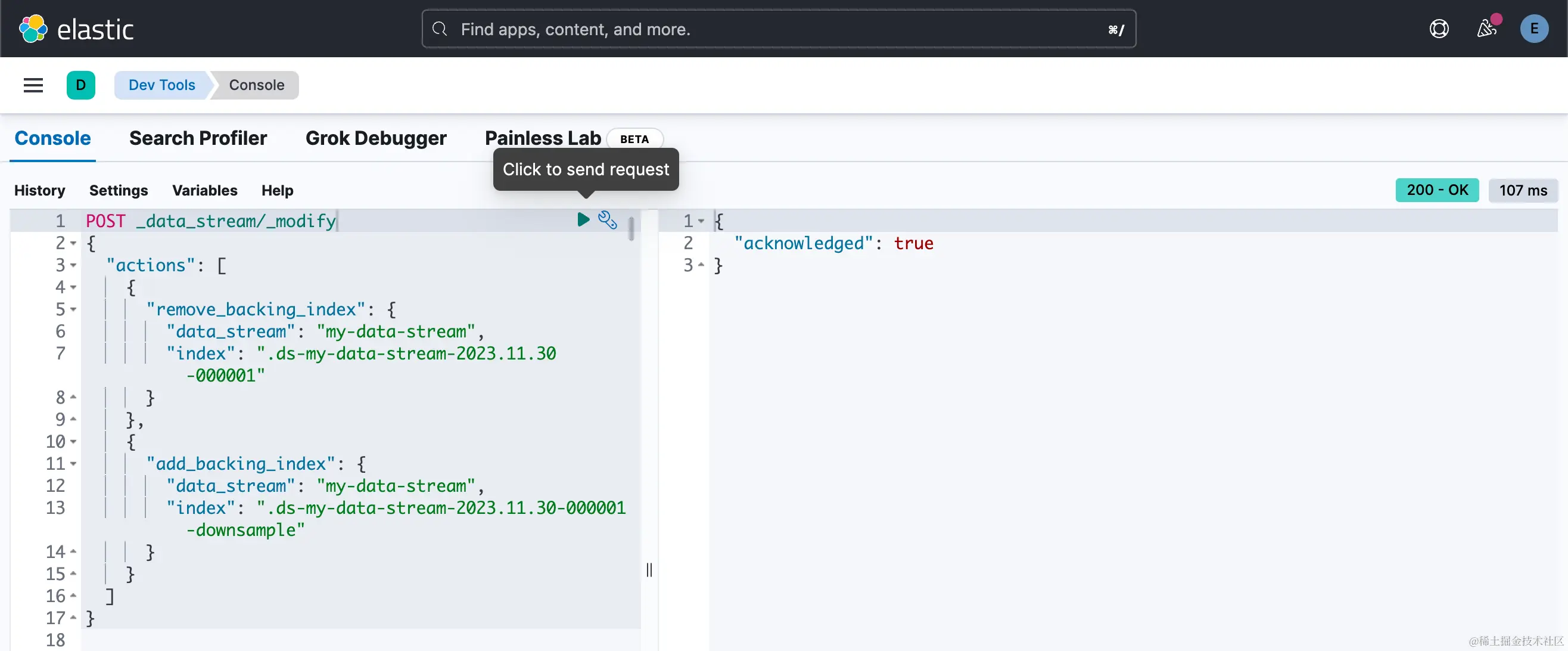
Task: Fold the remove_backing_index block on line 5
Action: click(73, 309)
